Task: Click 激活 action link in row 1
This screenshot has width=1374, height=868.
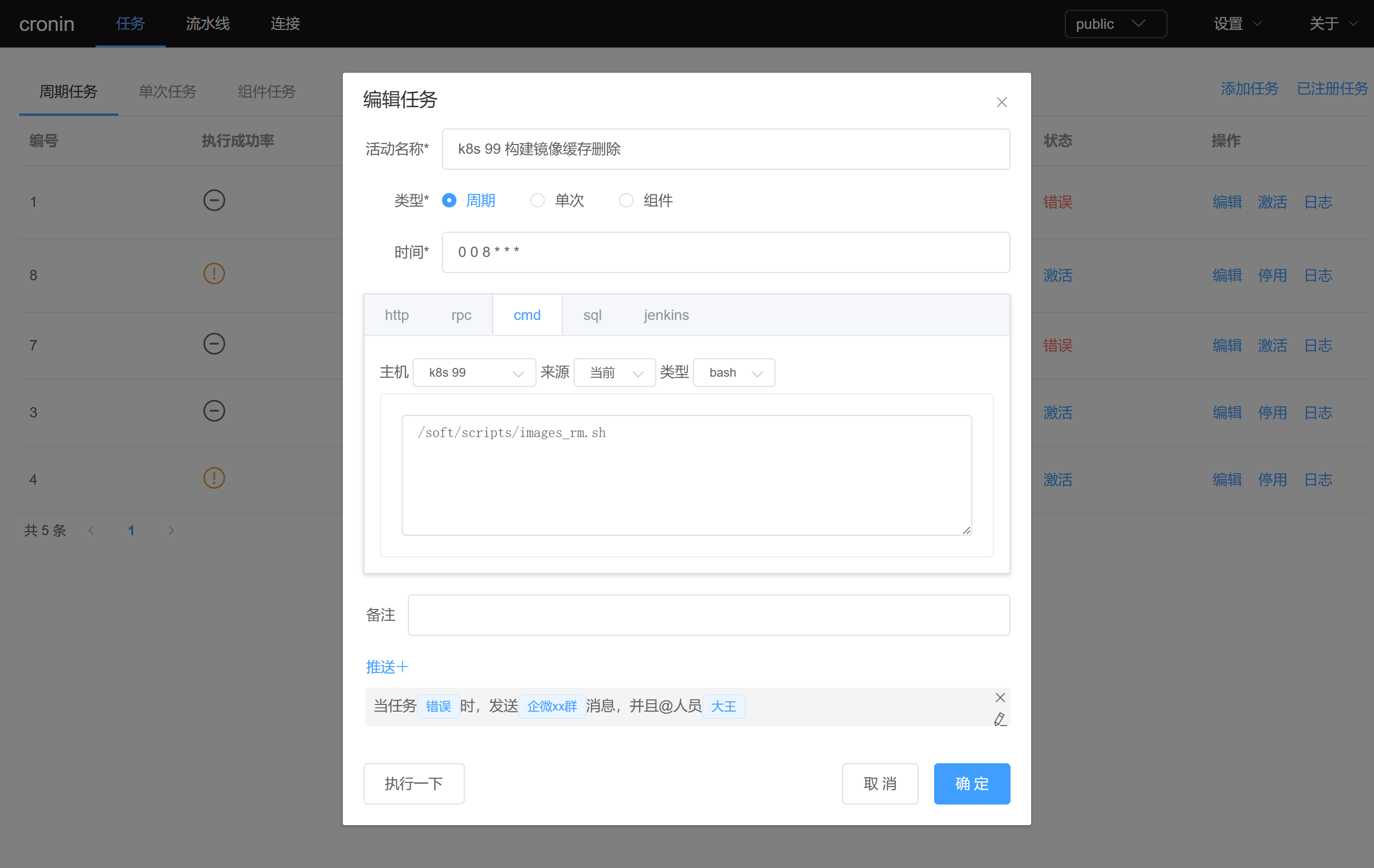Action: click(1272, 202)
